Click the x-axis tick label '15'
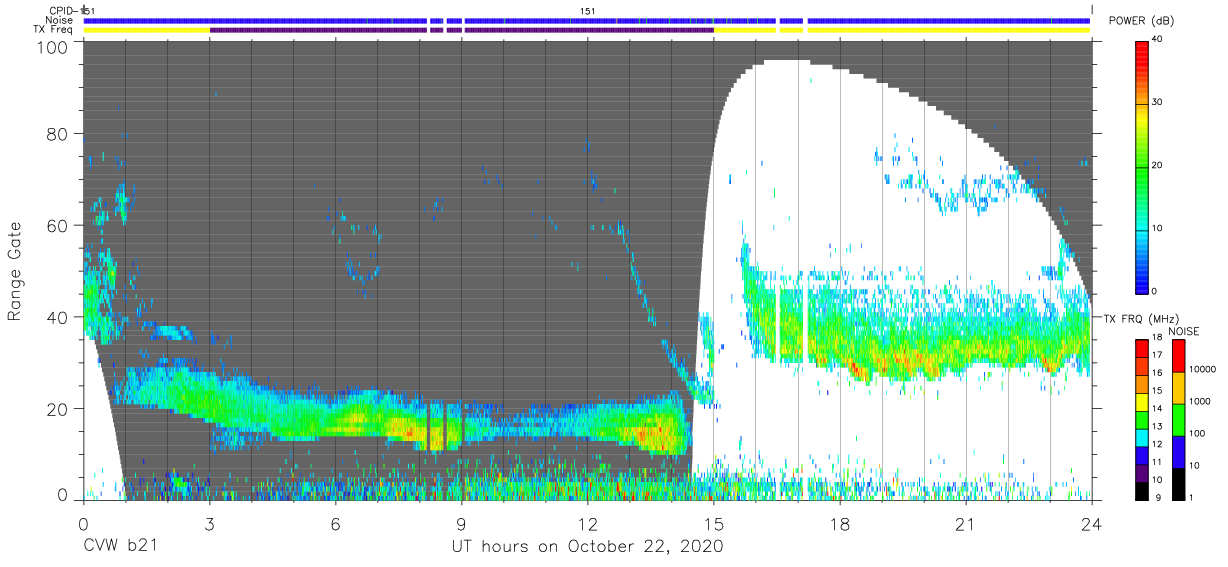 (714, 523)
